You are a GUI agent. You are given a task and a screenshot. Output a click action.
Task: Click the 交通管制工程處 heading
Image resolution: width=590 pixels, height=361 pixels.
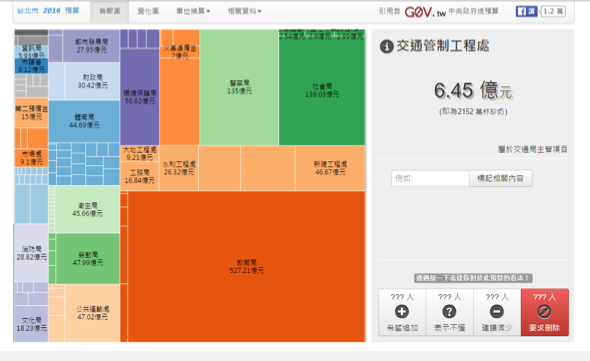(442, 46)
